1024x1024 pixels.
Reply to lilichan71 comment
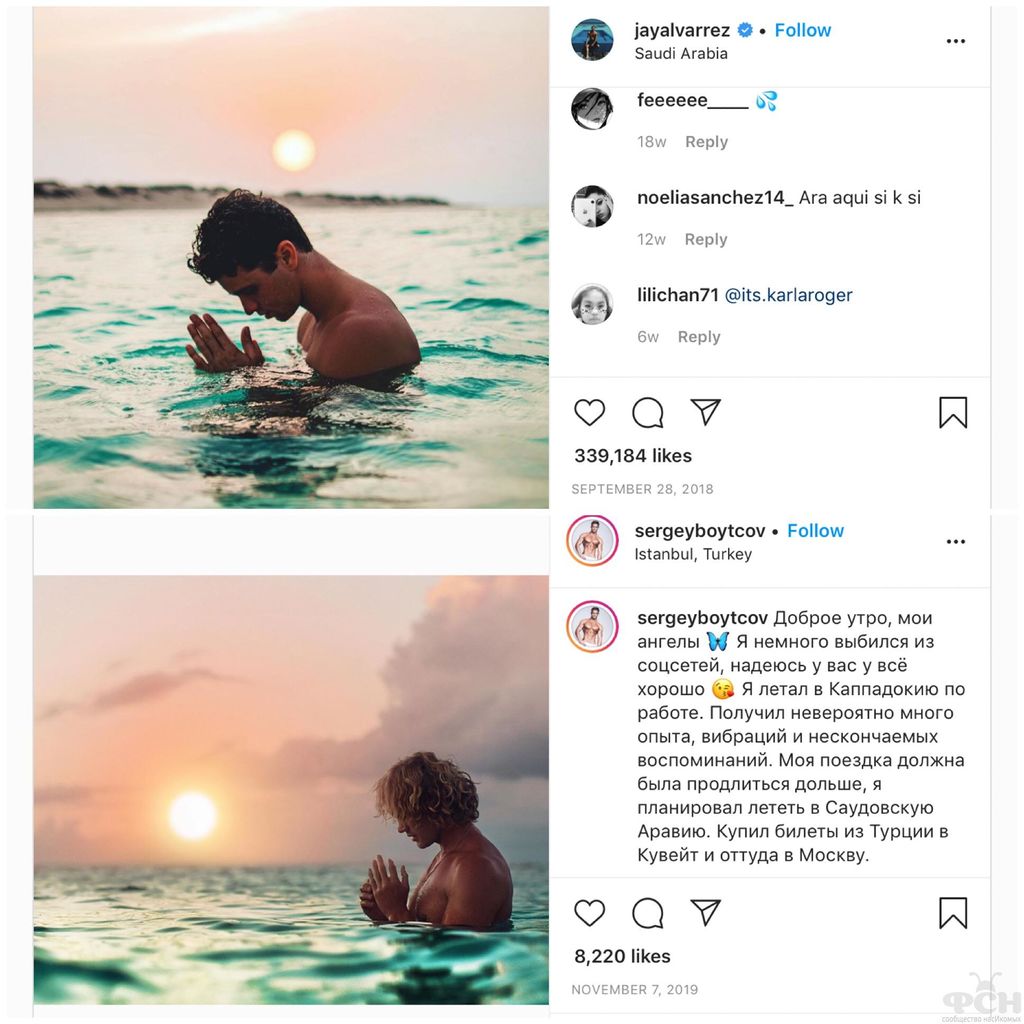click(699, 337)
